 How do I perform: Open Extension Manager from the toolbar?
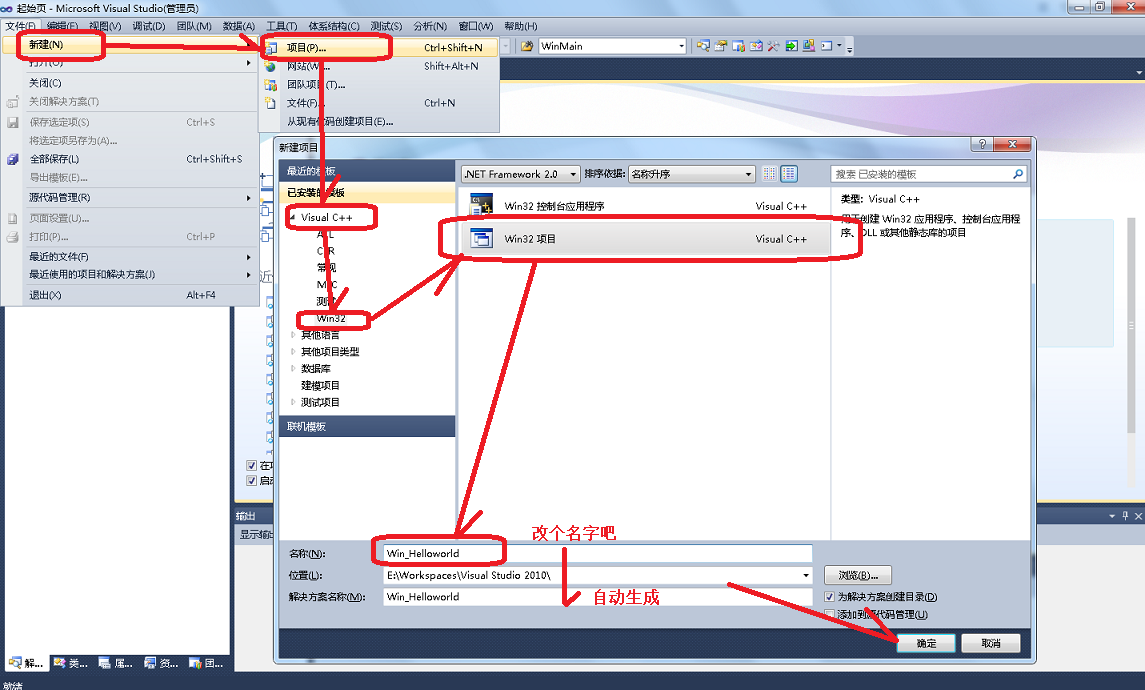[x=808, y=46]
